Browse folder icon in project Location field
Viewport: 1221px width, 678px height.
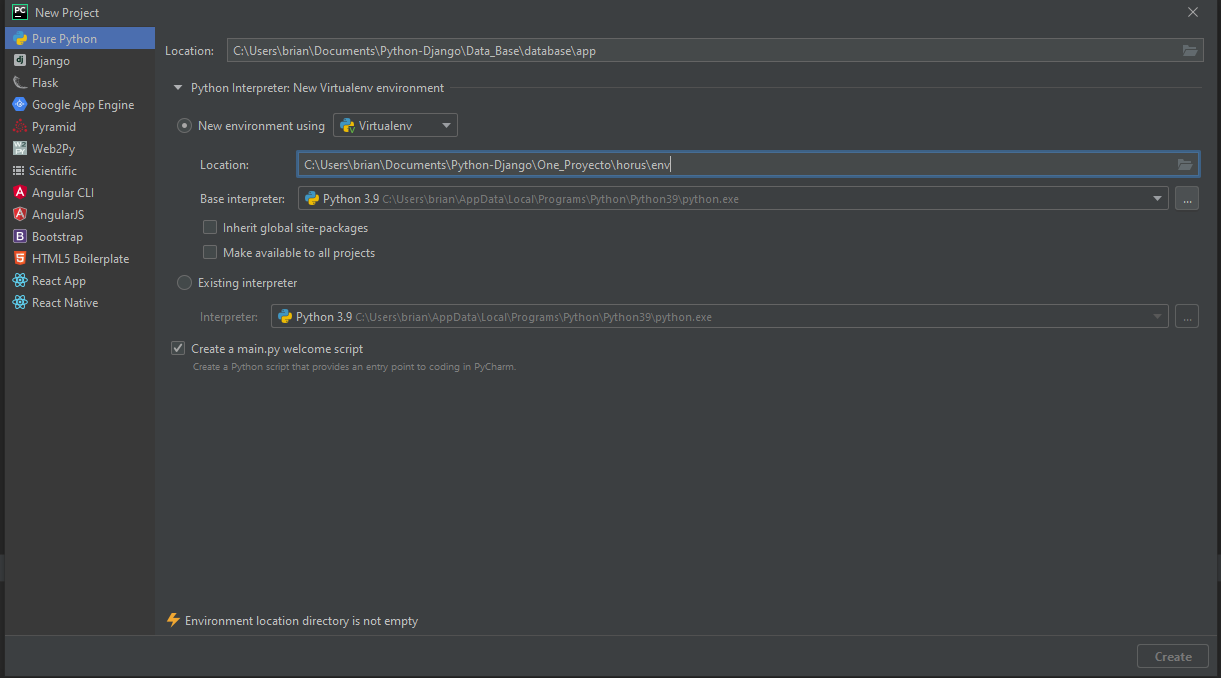[1190, 51]
